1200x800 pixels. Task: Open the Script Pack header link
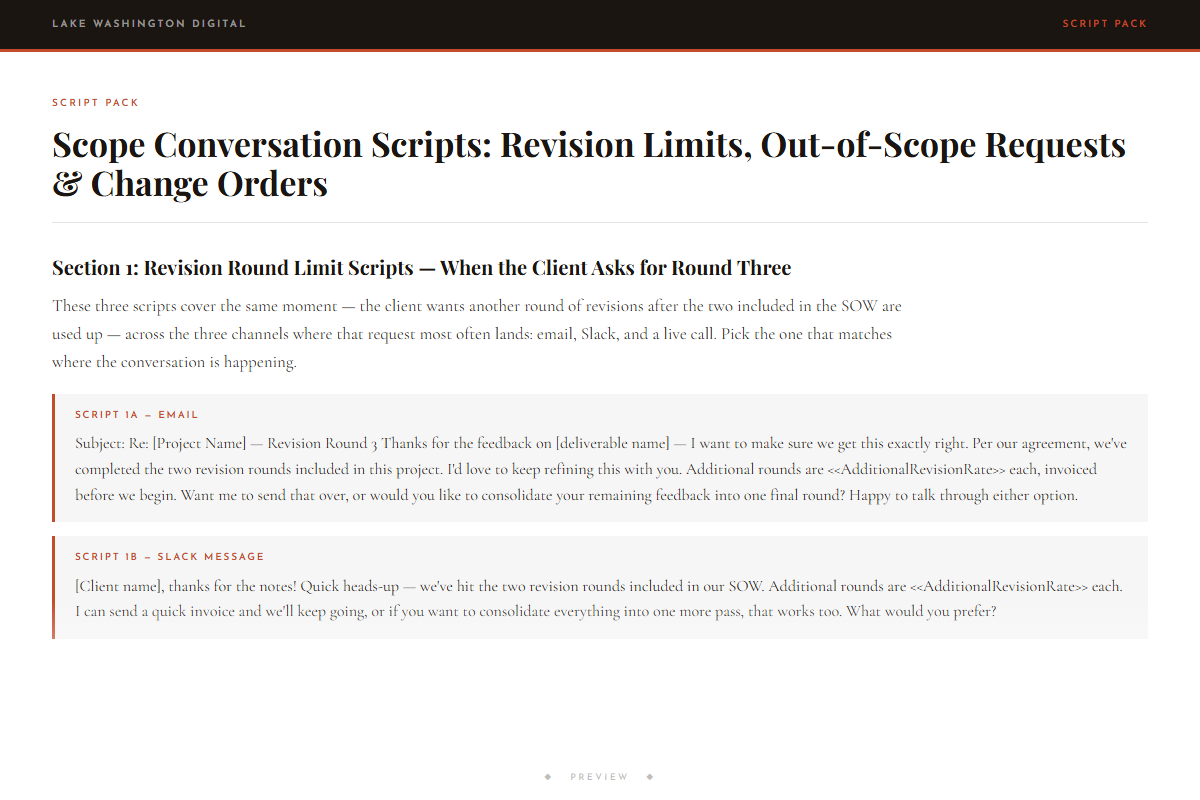tap(1104, 24)
